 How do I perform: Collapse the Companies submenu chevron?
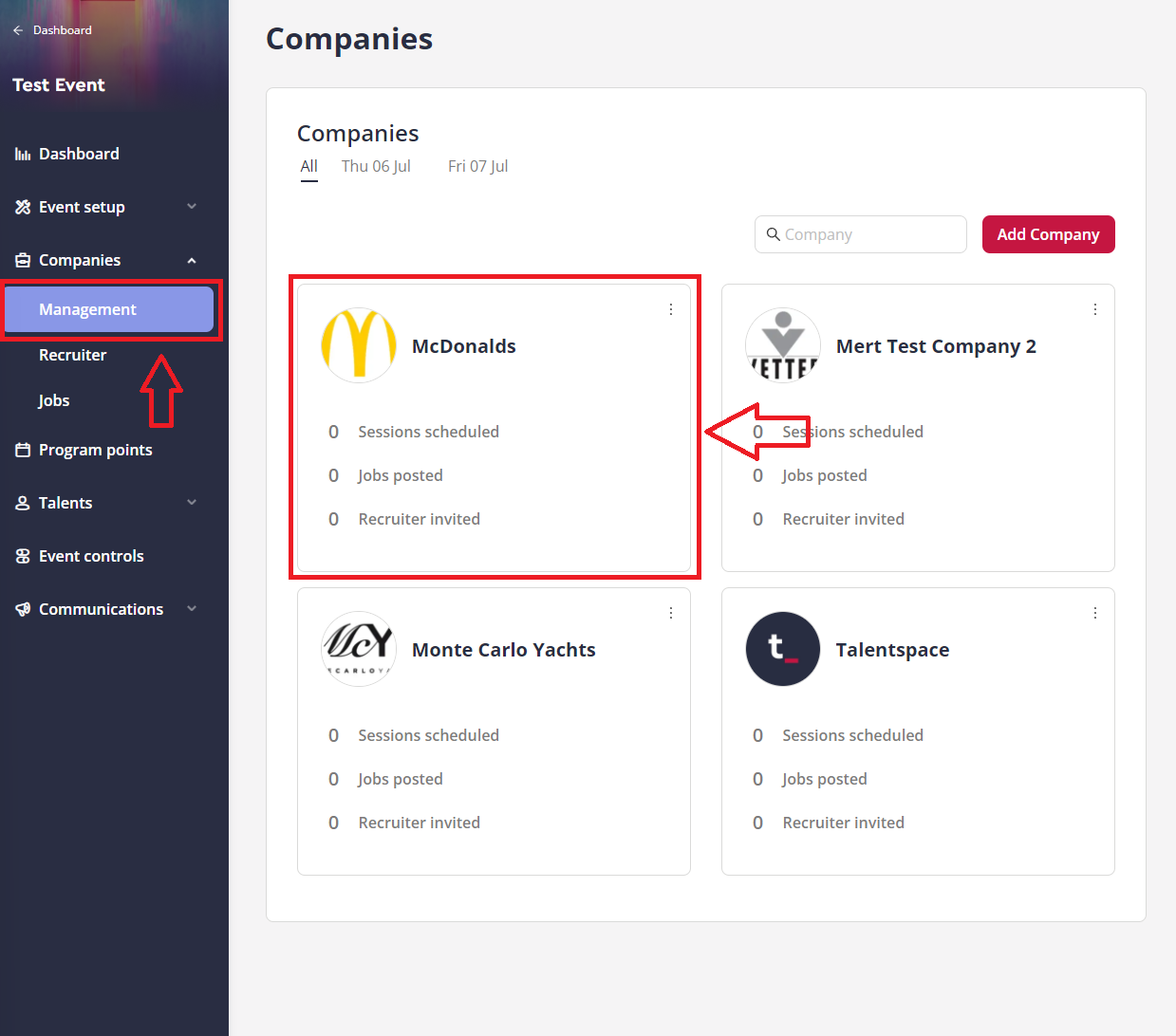(x=192, y=260)
